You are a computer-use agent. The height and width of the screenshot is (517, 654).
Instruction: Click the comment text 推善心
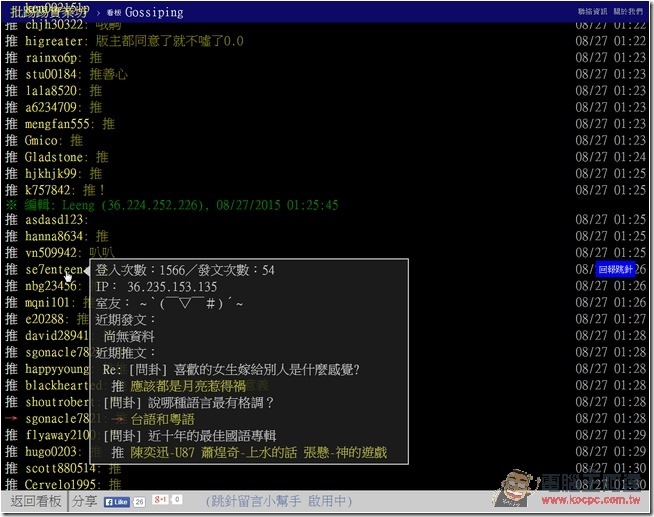coord(108,74)
